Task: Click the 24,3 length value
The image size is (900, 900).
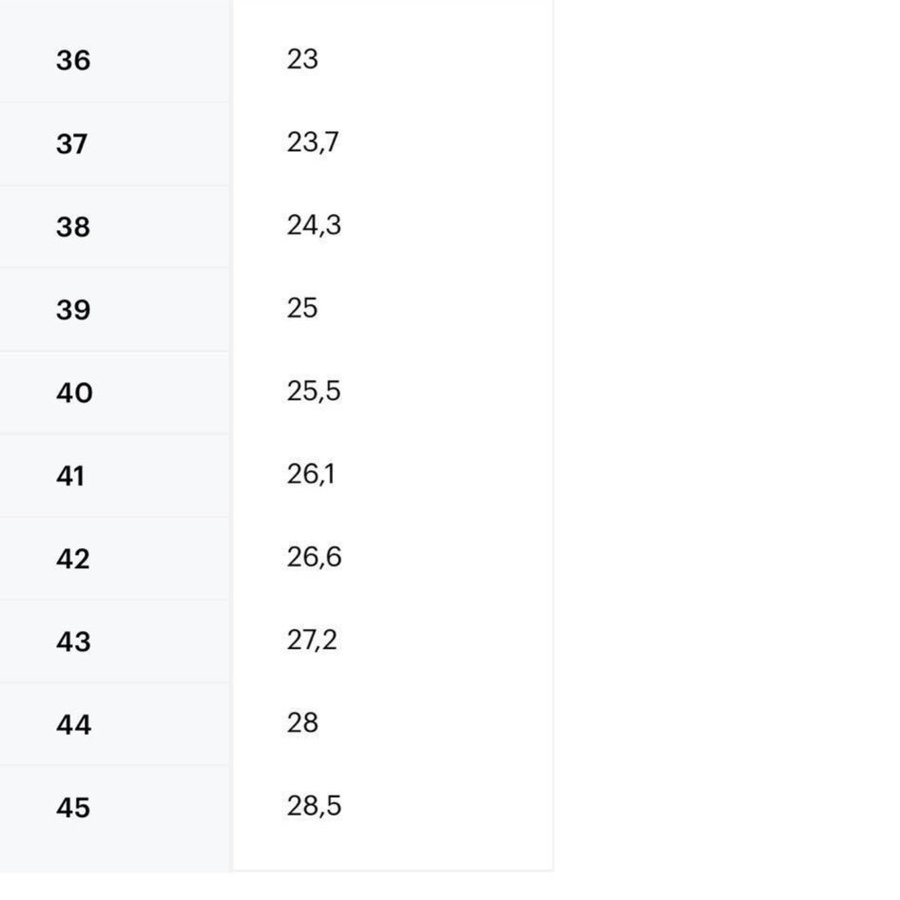Action: tap(314, 226)
